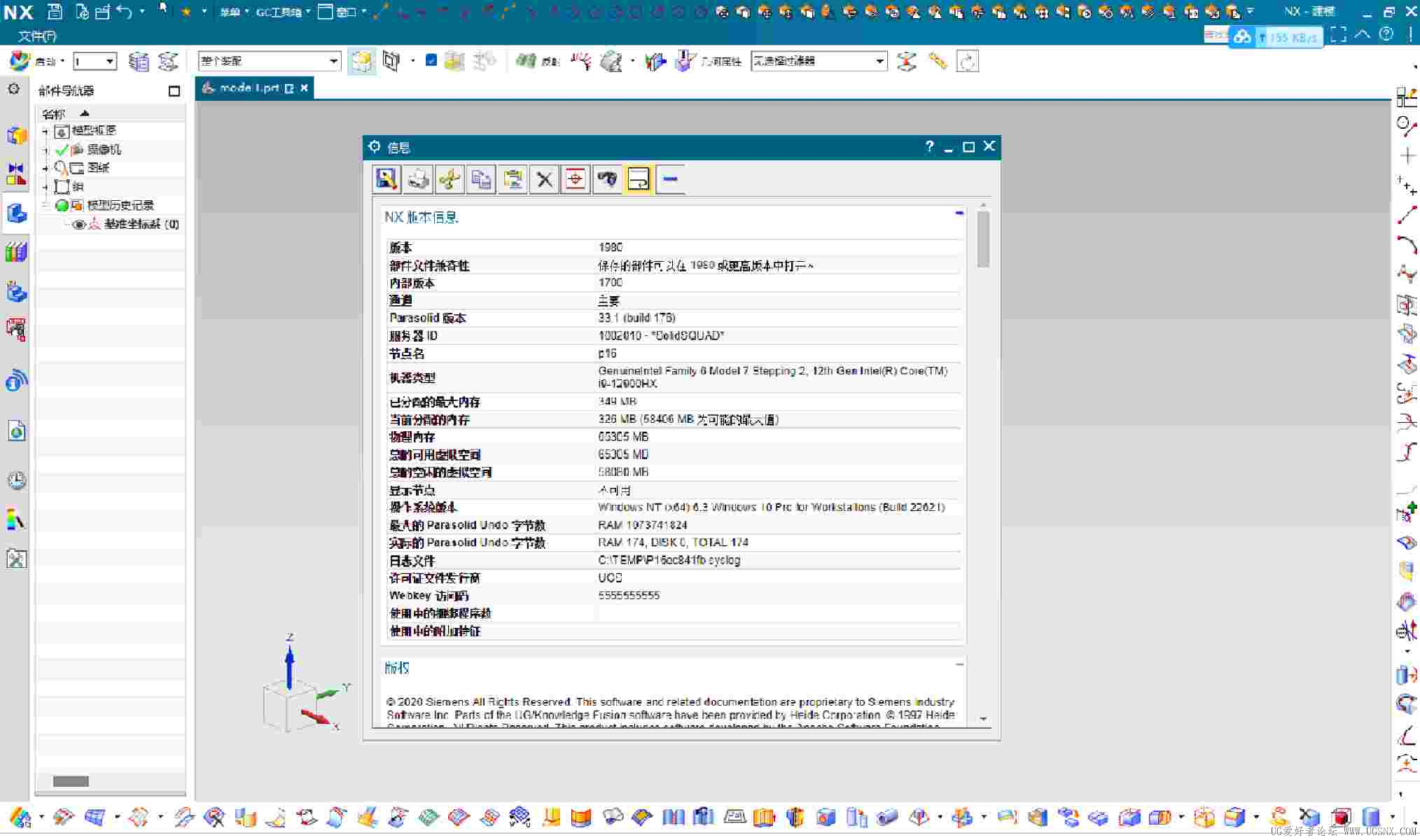This screenshot has width=1420, height=840.
Task: Click the full screen brackets icon top right
Action: click(x=1338, y=35)
